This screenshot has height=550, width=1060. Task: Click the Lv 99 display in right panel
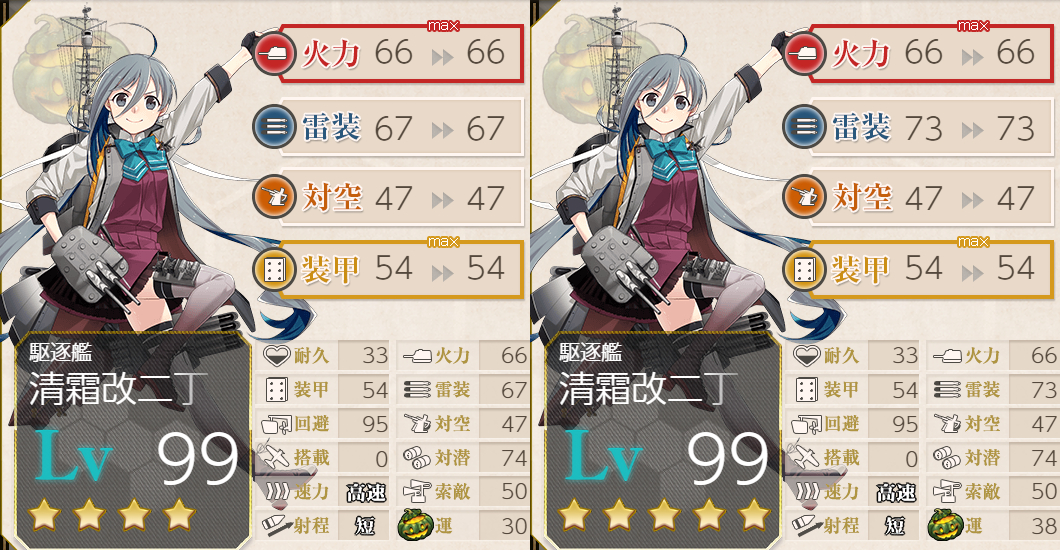coord(666,456)
